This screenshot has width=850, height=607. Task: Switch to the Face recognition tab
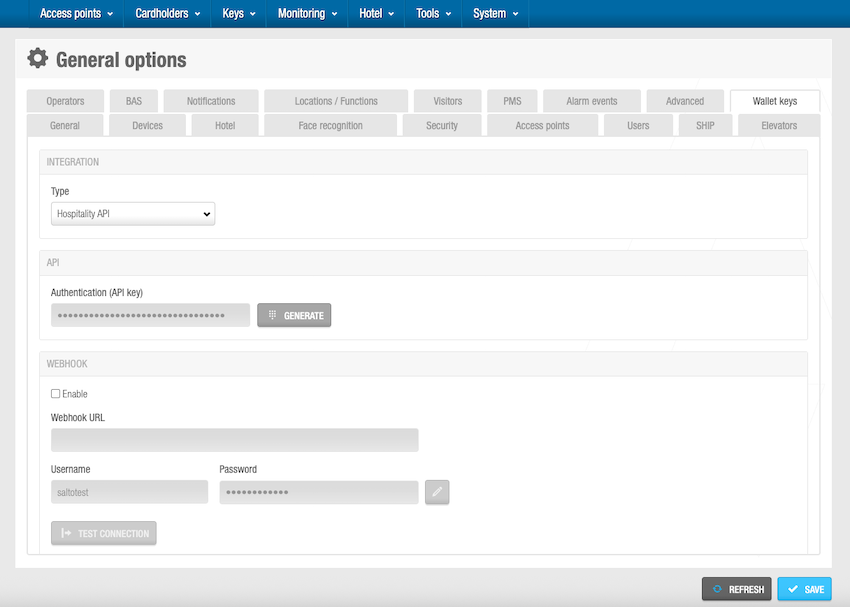[330, 126]
